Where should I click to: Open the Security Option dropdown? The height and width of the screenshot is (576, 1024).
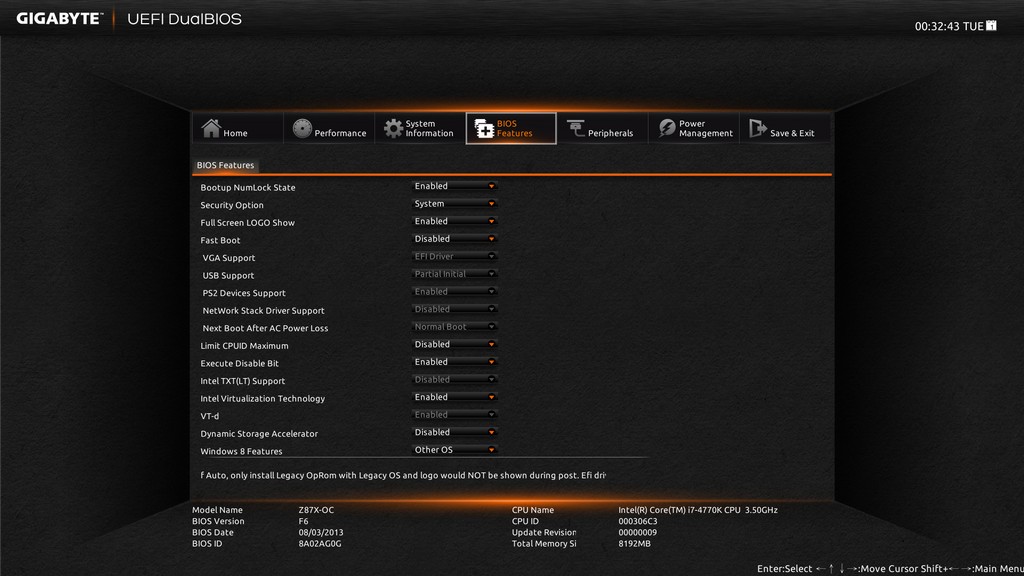click(x=455, y=204)
